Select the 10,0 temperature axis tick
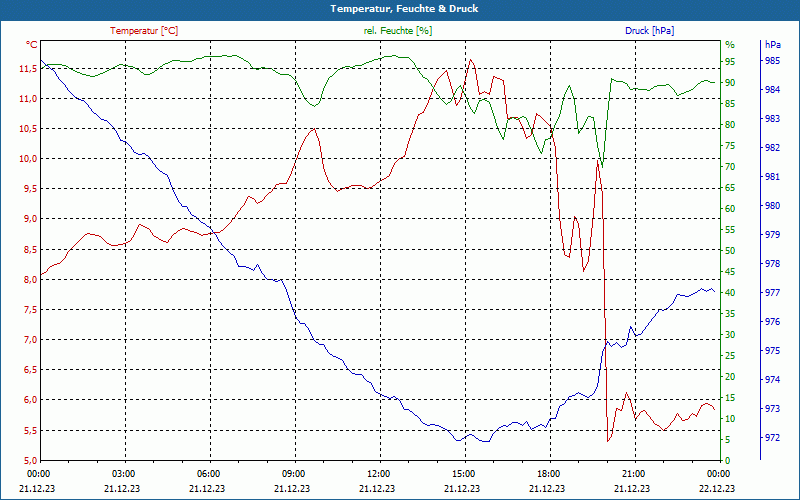 coord(28,159)
